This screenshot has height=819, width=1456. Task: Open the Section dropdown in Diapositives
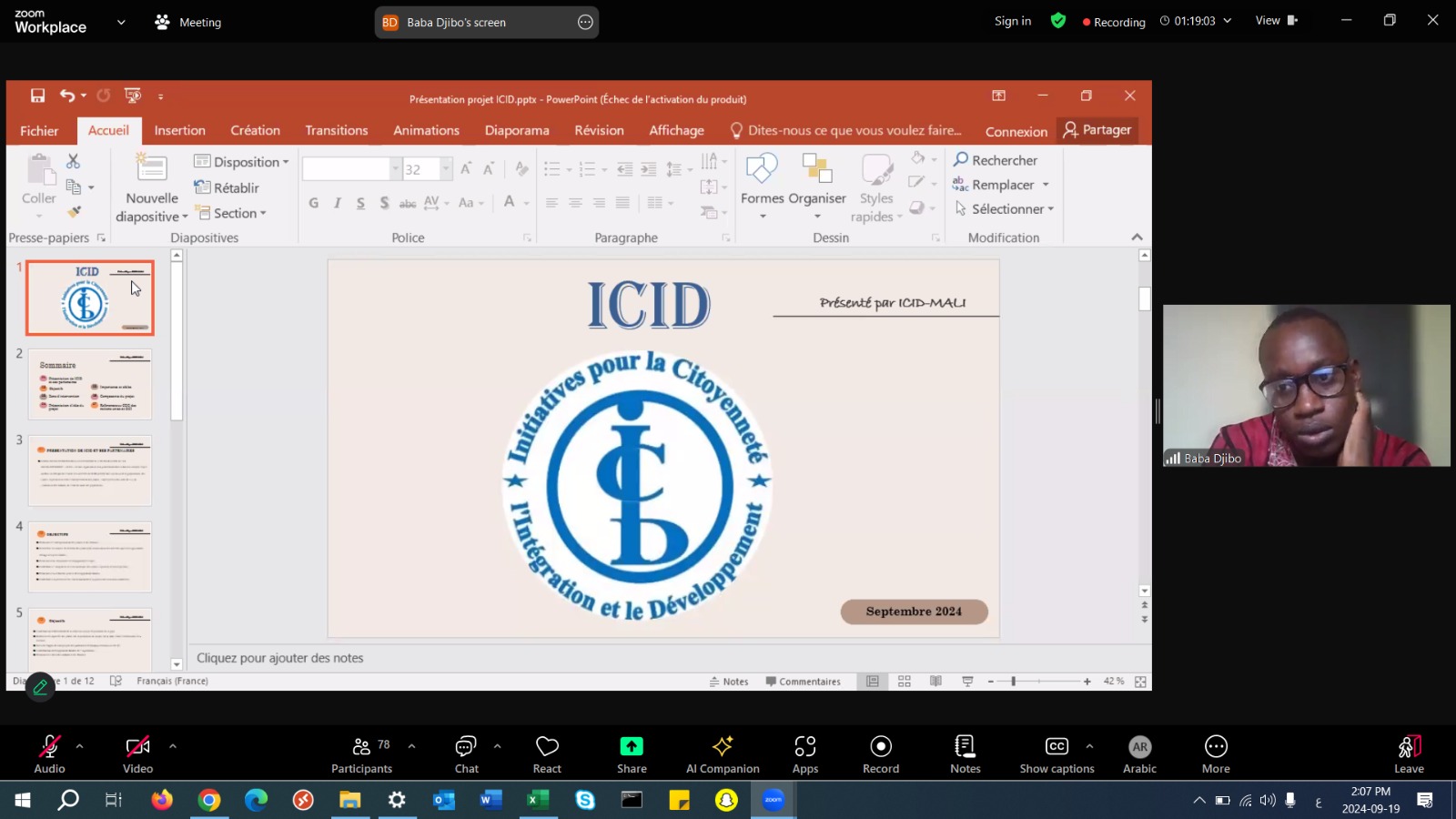coord(234,213)
